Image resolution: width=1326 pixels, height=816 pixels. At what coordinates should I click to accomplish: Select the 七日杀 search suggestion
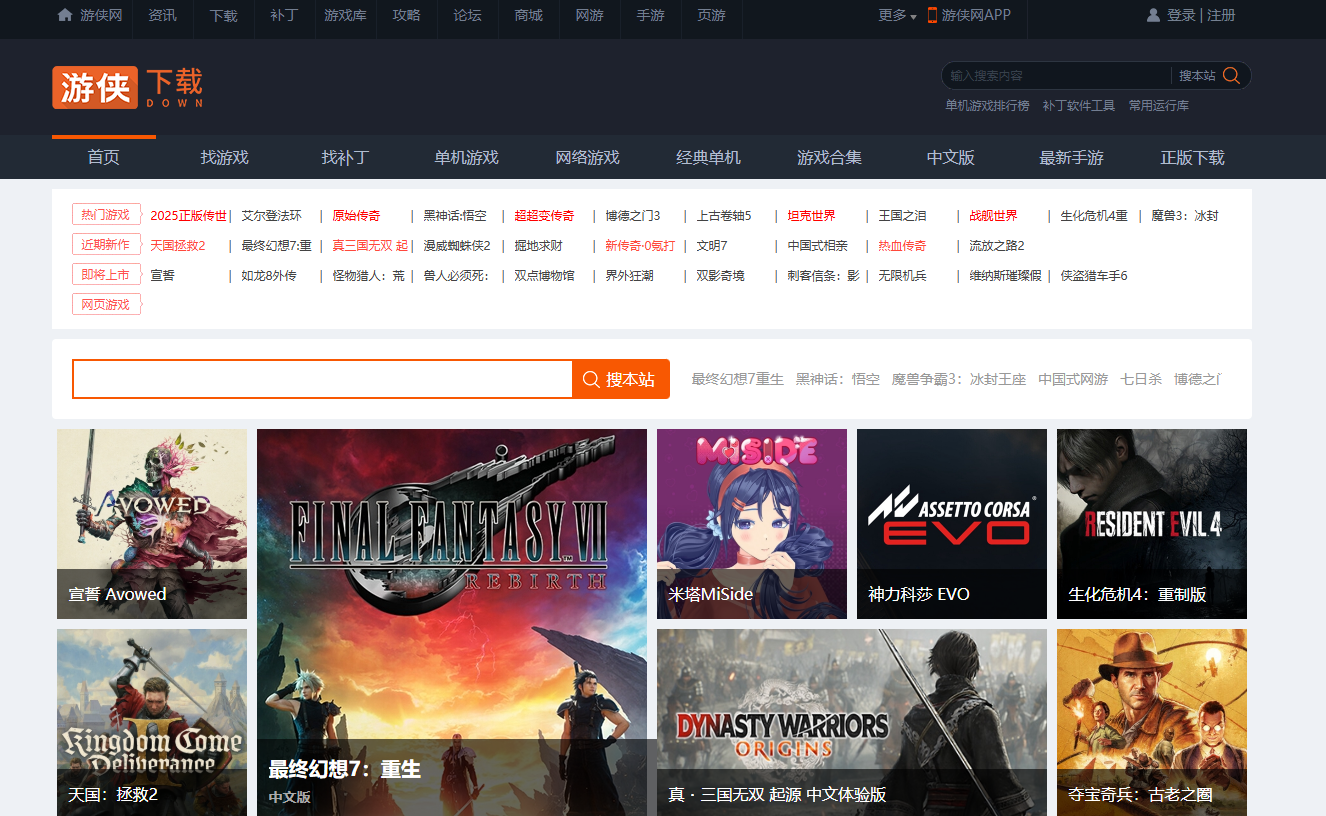tap(1141, 379)
